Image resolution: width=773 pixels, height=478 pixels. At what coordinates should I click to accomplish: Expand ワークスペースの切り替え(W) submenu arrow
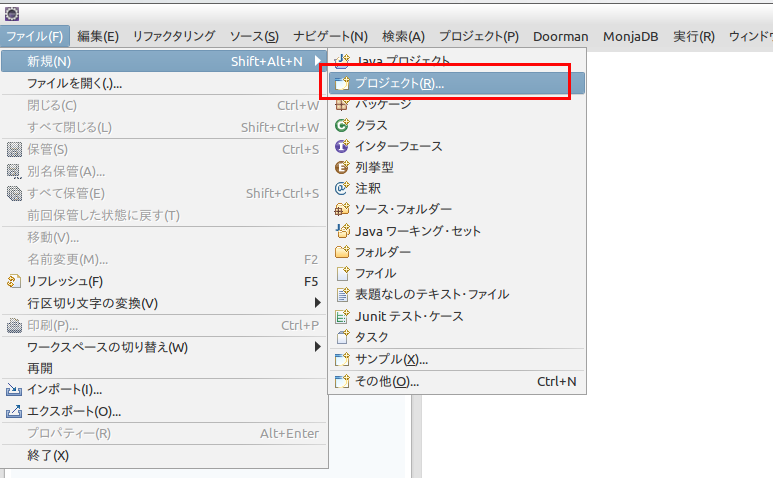pos(318,347)
